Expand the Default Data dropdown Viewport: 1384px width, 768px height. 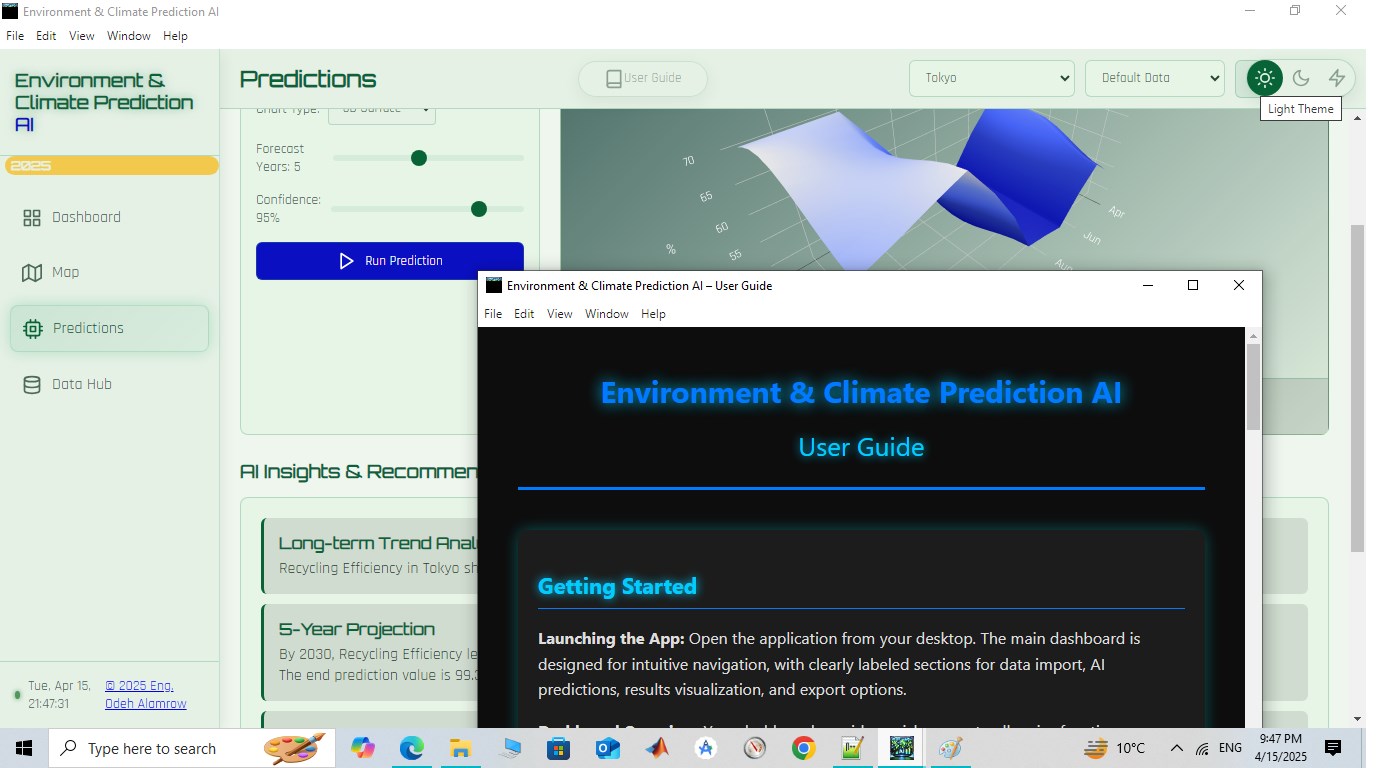tap(1155, 78)
